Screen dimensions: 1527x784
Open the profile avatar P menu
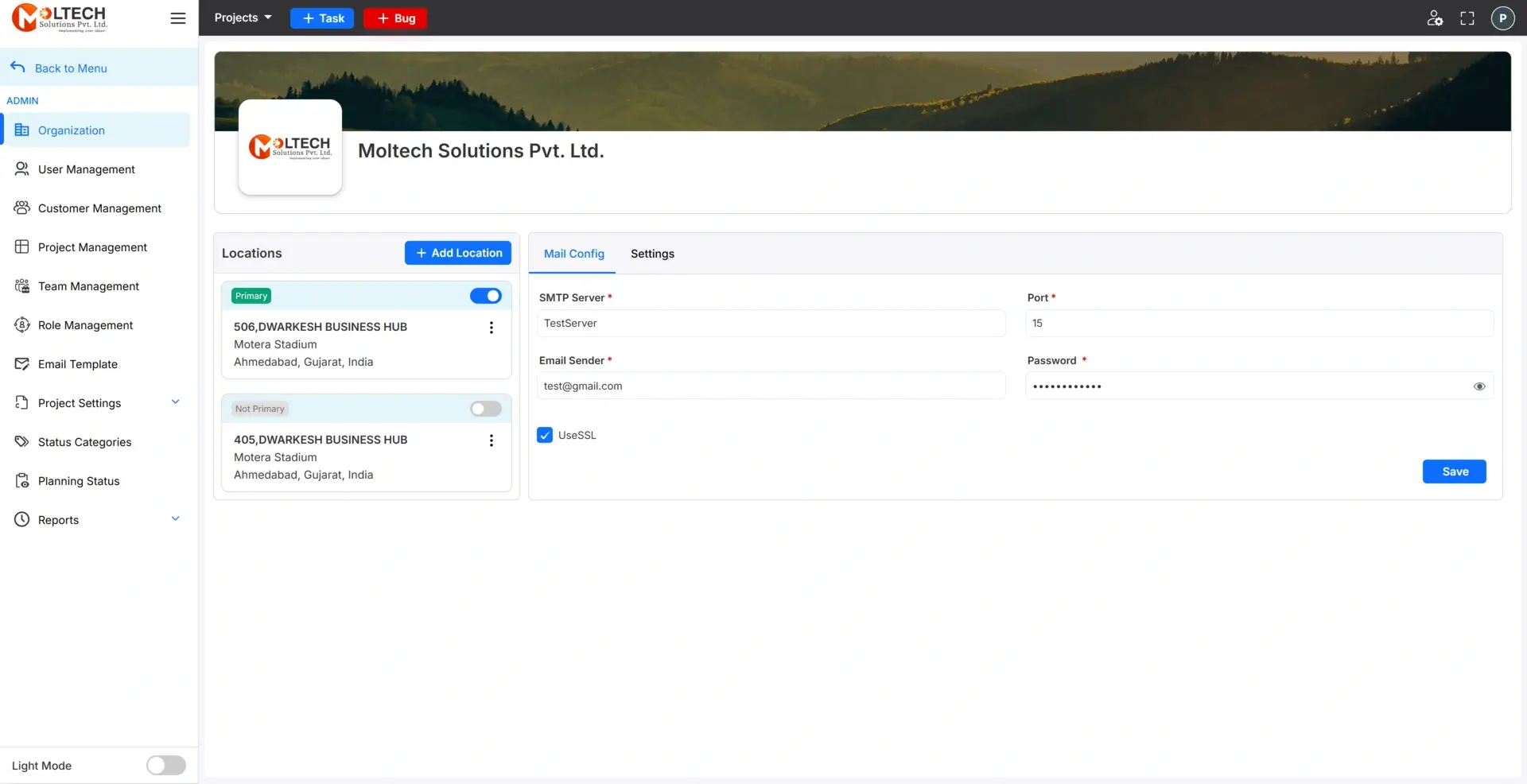(x=1502, y=18)
